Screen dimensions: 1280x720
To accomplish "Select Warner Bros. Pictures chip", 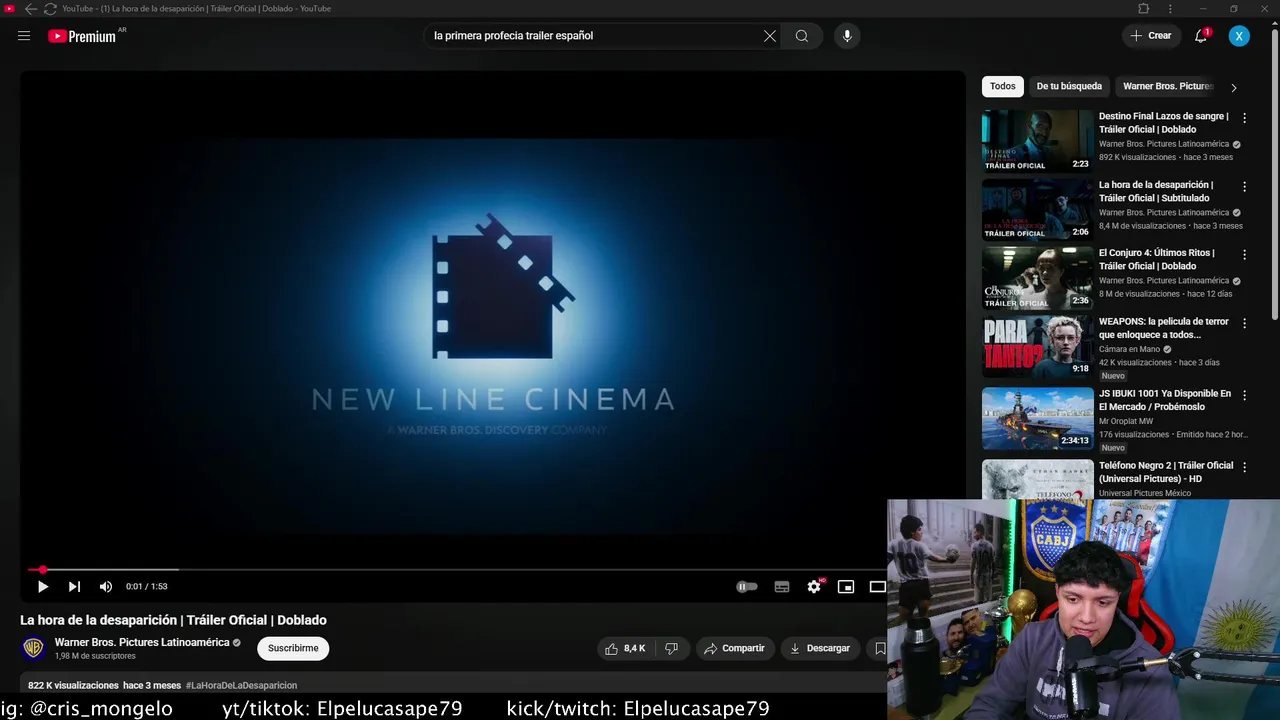I will coord(1167,86).
